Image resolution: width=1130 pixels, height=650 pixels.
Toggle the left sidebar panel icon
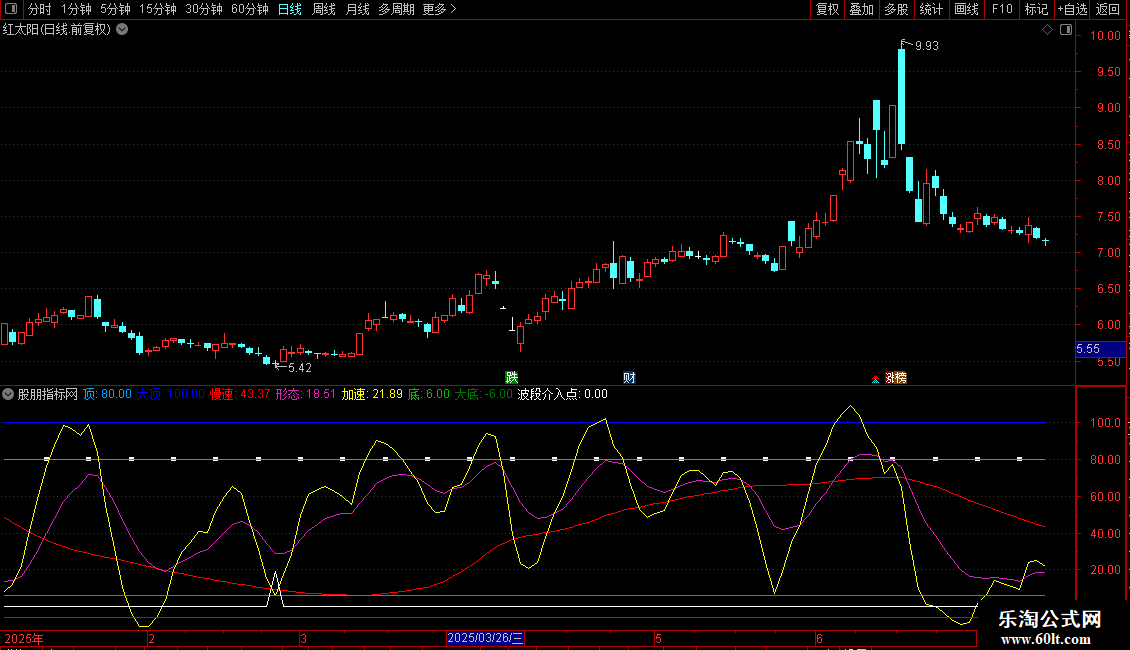click(12, 9)
